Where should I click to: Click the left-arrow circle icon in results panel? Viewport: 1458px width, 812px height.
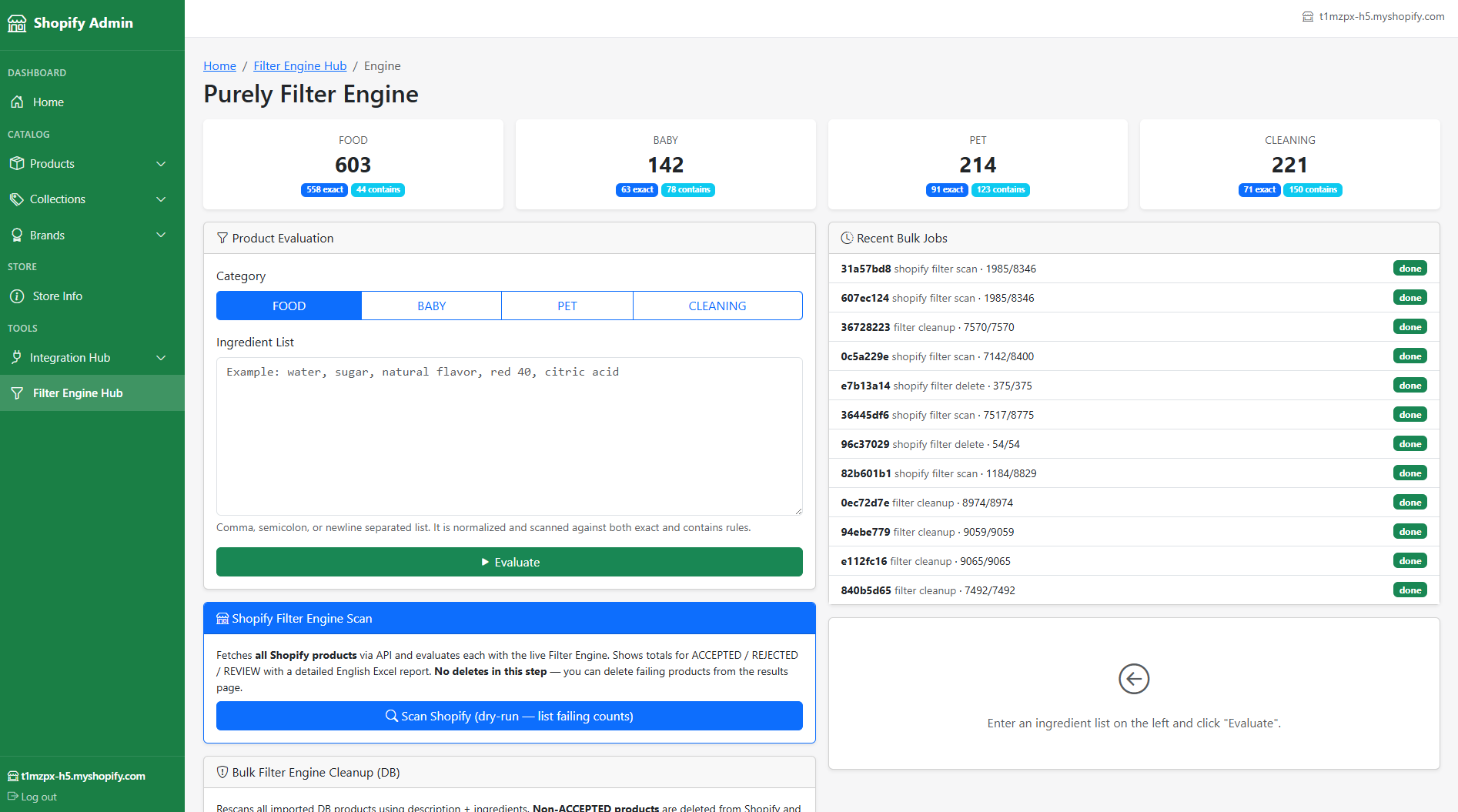tap(1134, 679)
